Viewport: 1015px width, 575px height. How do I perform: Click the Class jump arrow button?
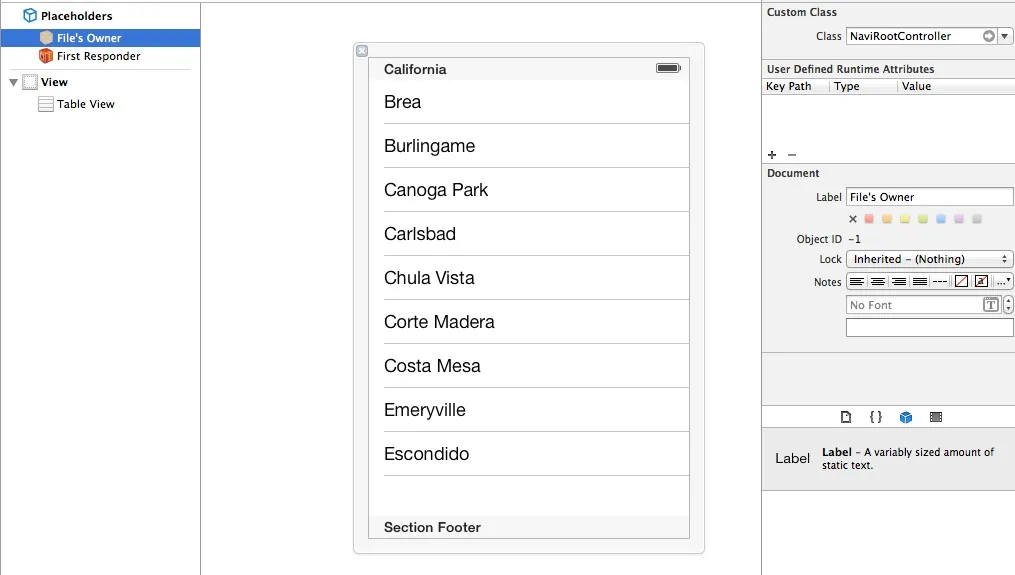[x=989, y=36]
